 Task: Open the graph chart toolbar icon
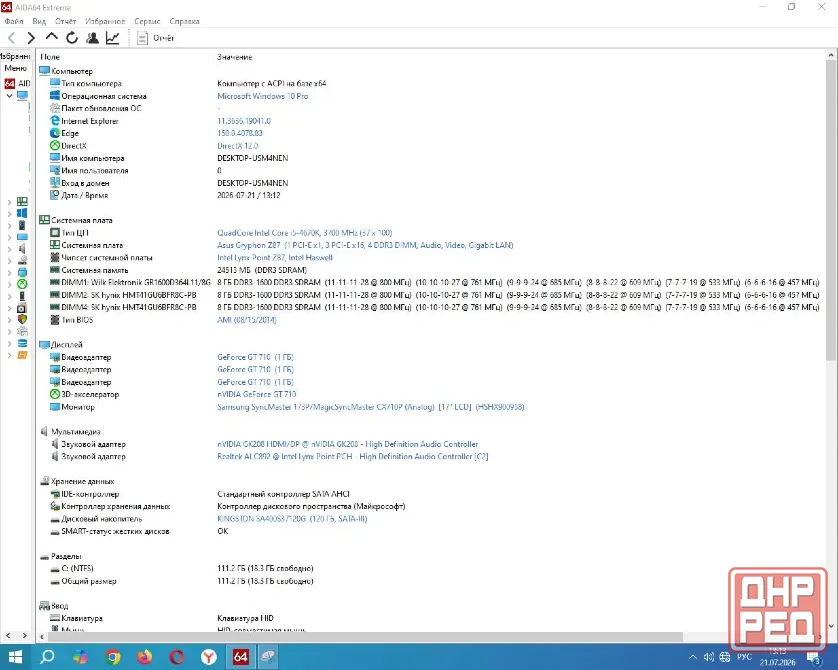pyautogui.click(x=113, y=38)
